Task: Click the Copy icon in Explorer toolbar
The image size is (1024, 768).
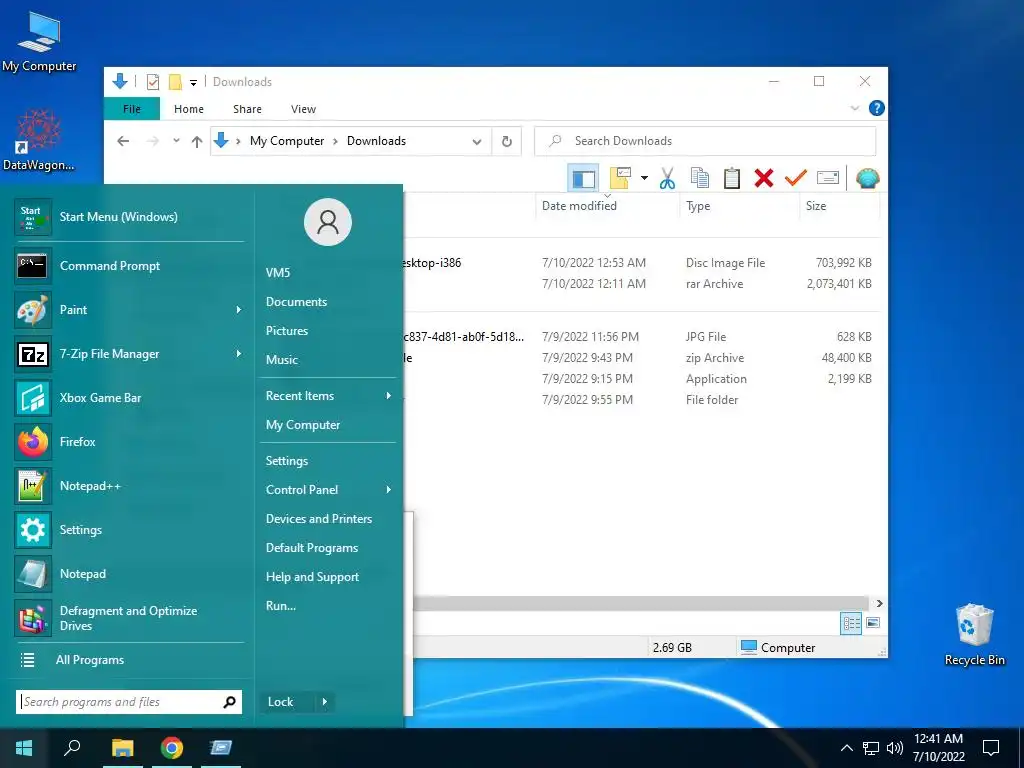Action: pyautogui.click(x=699, y=178)
